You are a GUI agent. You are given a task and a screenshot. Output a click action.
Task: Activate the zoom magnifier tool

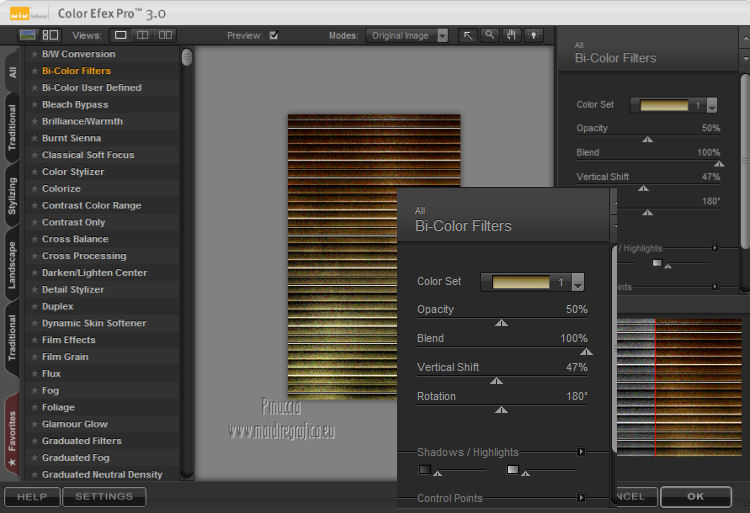pos(489,35)
